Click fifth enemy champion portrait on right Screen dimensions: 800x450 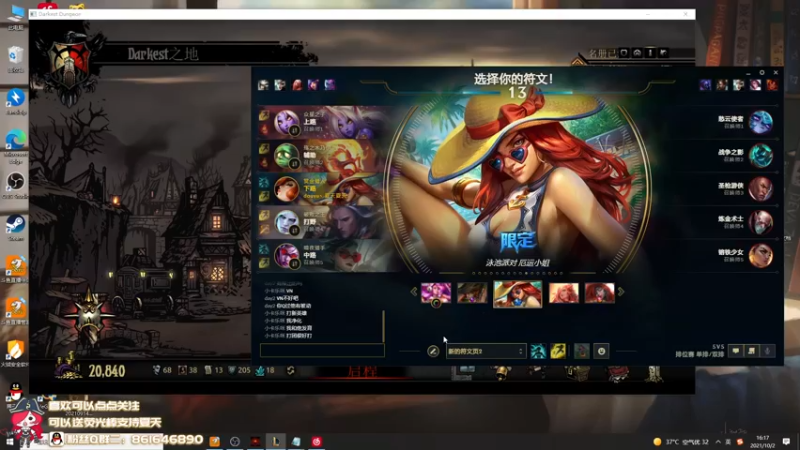point(760,256)
